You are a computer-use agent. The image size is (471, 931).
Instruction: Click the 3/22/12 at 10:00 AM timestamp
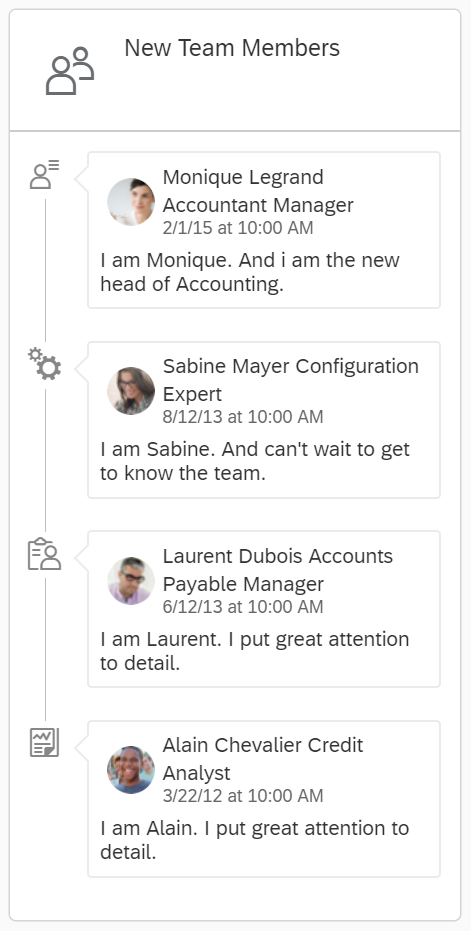243,796
